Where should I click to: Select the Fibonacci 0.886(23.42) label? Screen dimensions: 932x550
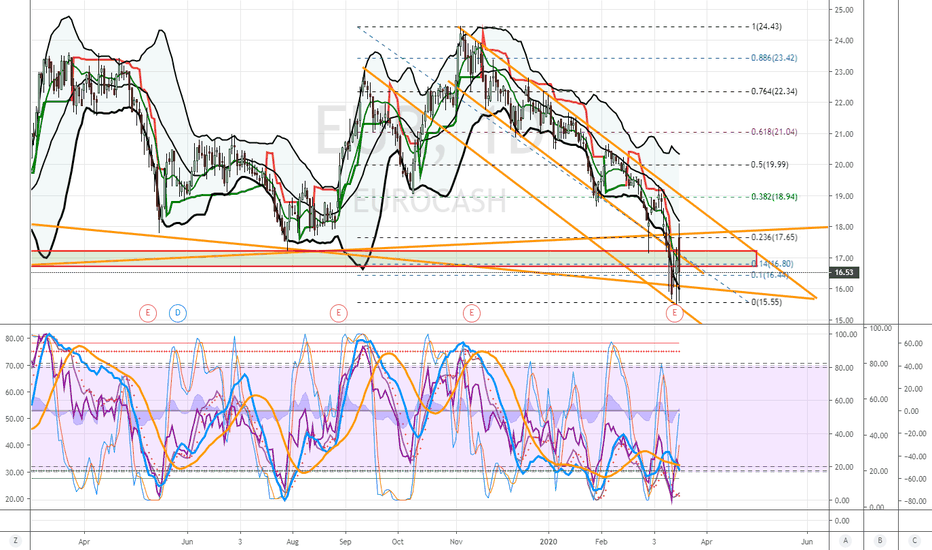774,58
